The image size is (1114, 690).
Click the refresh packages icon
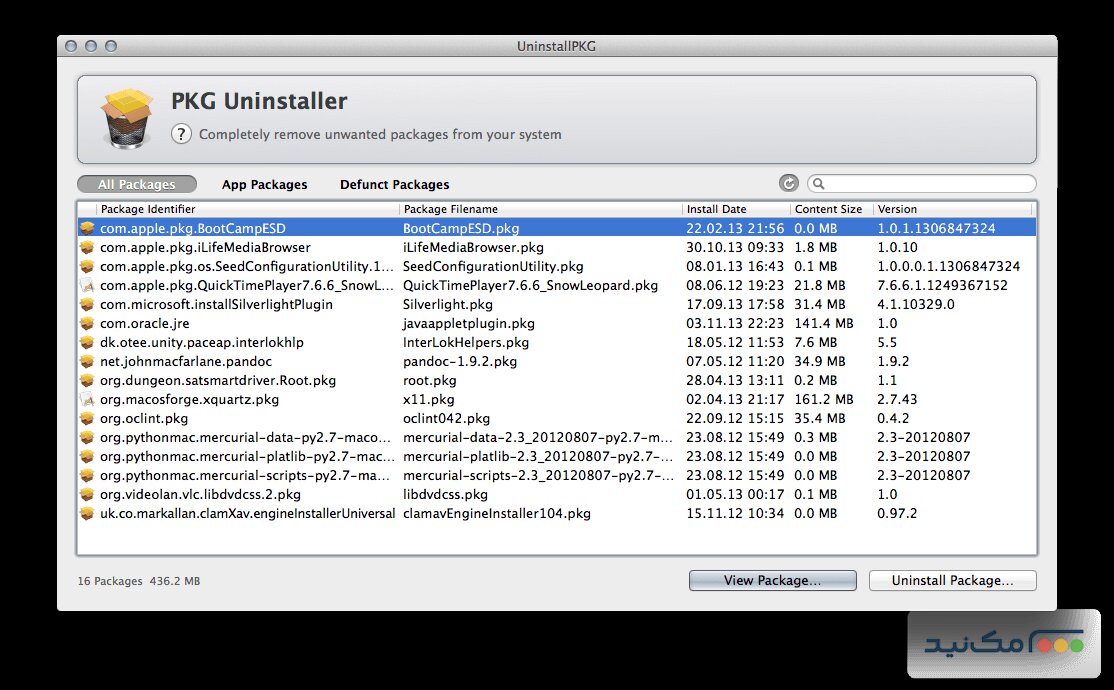pos(789,183)
